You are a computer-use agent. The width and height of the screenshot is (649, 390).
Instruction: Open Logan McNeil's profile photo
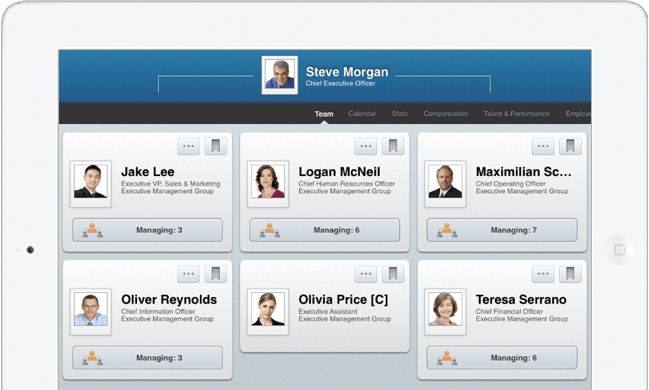click(268, 184)
